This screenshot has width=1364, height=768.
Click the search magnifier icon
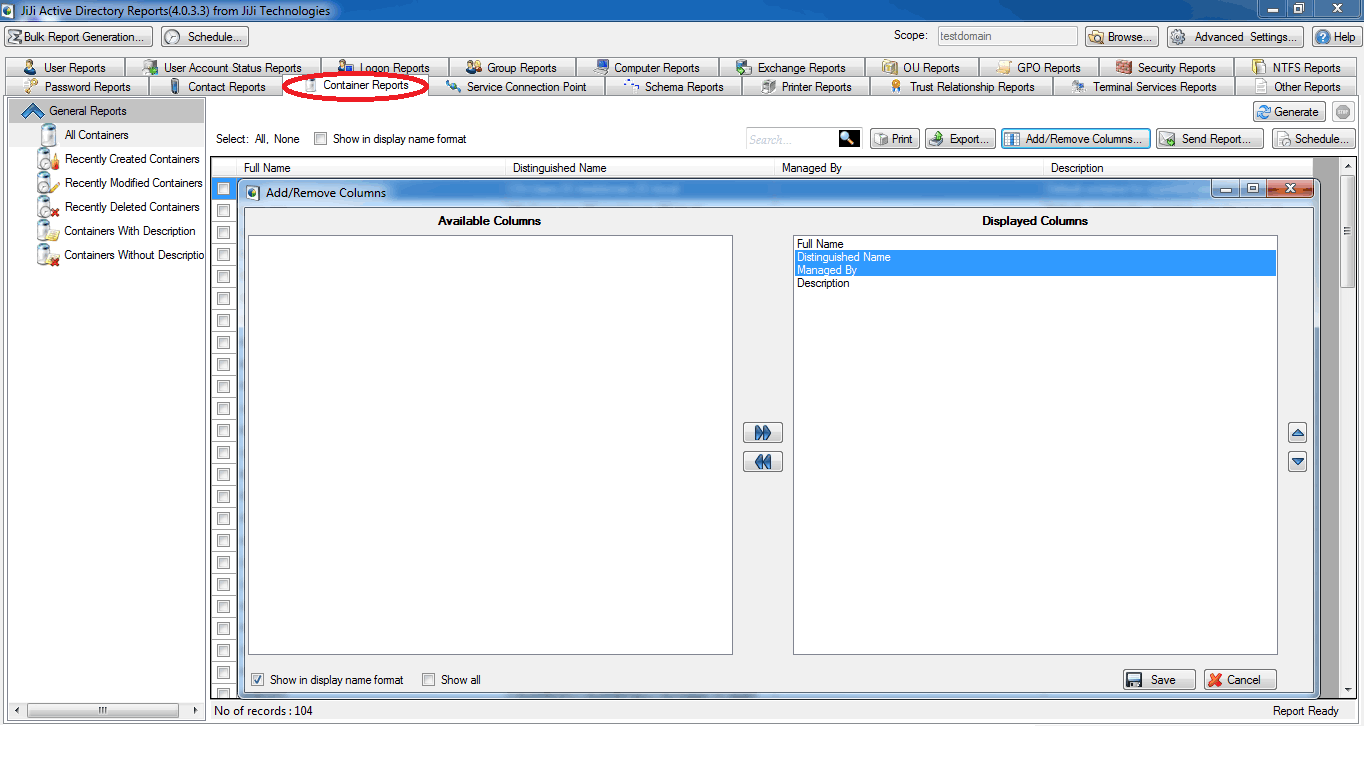tap(849, 139)
